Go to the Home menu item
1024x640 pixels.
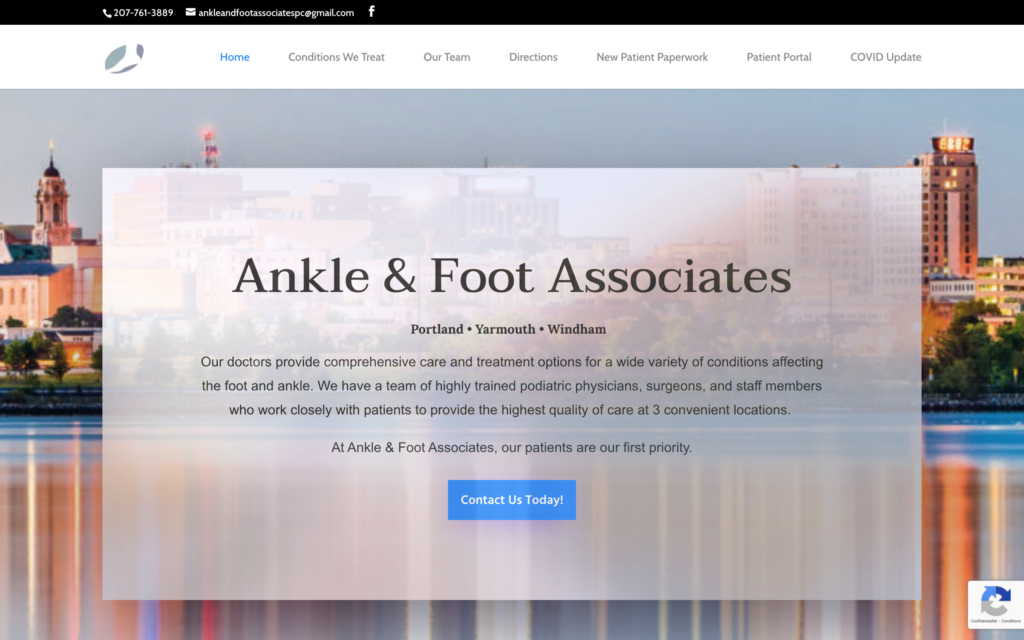coord(234,57)
